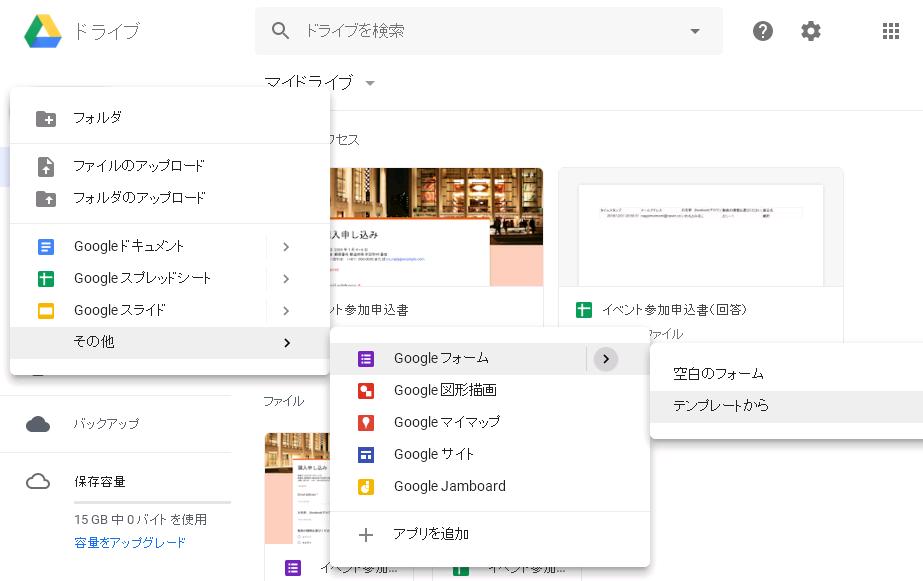Select フォルダ menu entry
The width and height of the screenshot is (923, 581).
tap(170, 118)
